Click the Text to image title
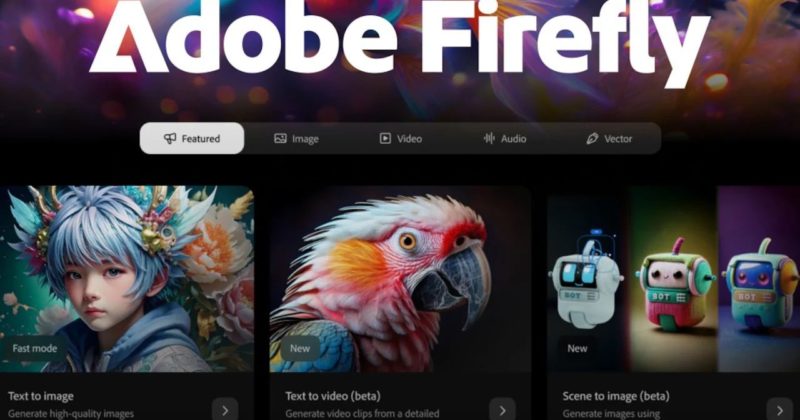 pyautogui.click(x=41, y=396)
